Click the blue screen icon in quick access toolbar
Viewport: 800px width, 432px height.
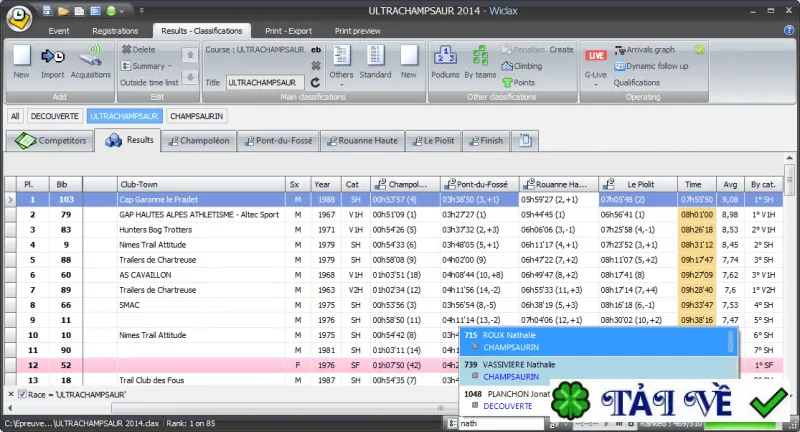(x=95, y=10)
